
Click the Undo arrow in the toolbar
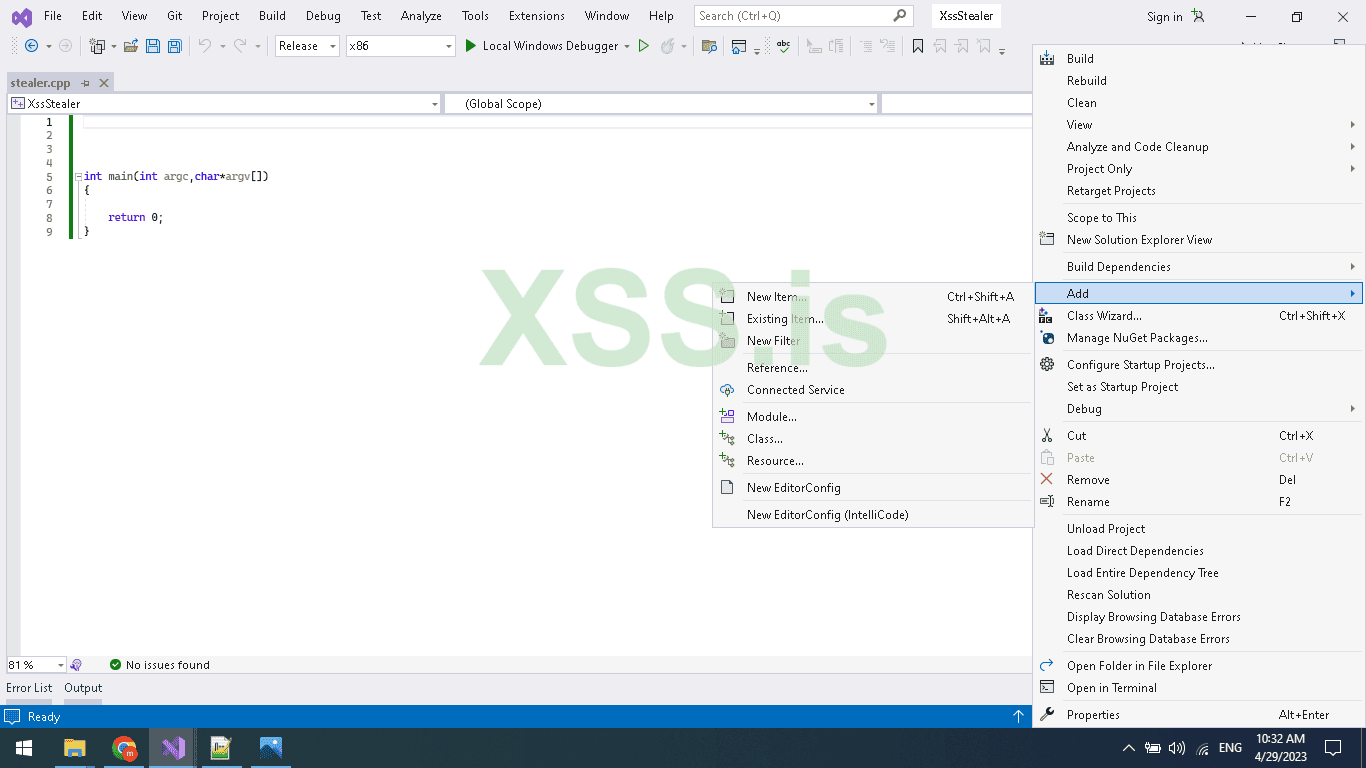[204, 46]
